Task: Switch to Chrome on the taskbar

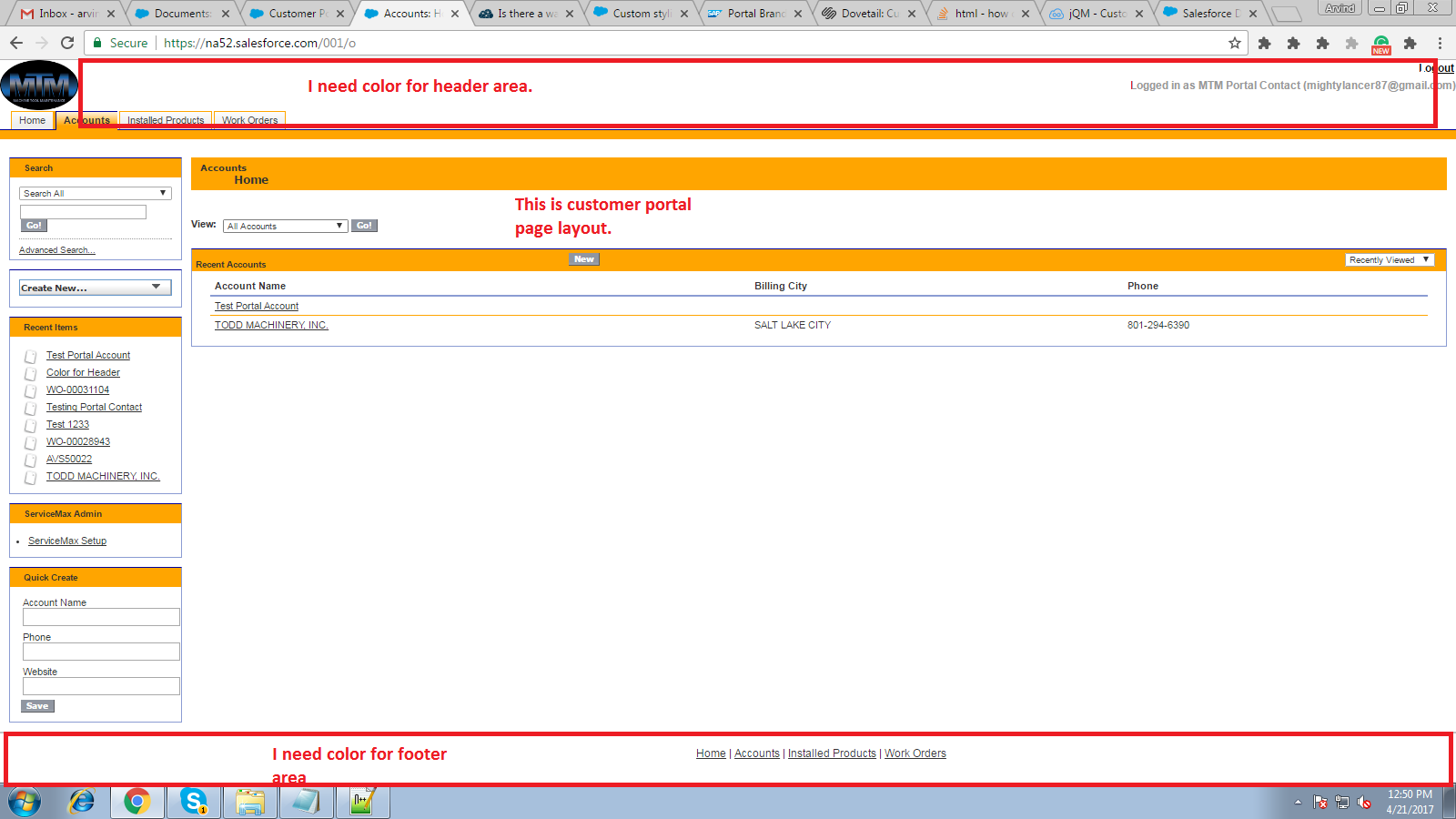Action: click(137, 802)
